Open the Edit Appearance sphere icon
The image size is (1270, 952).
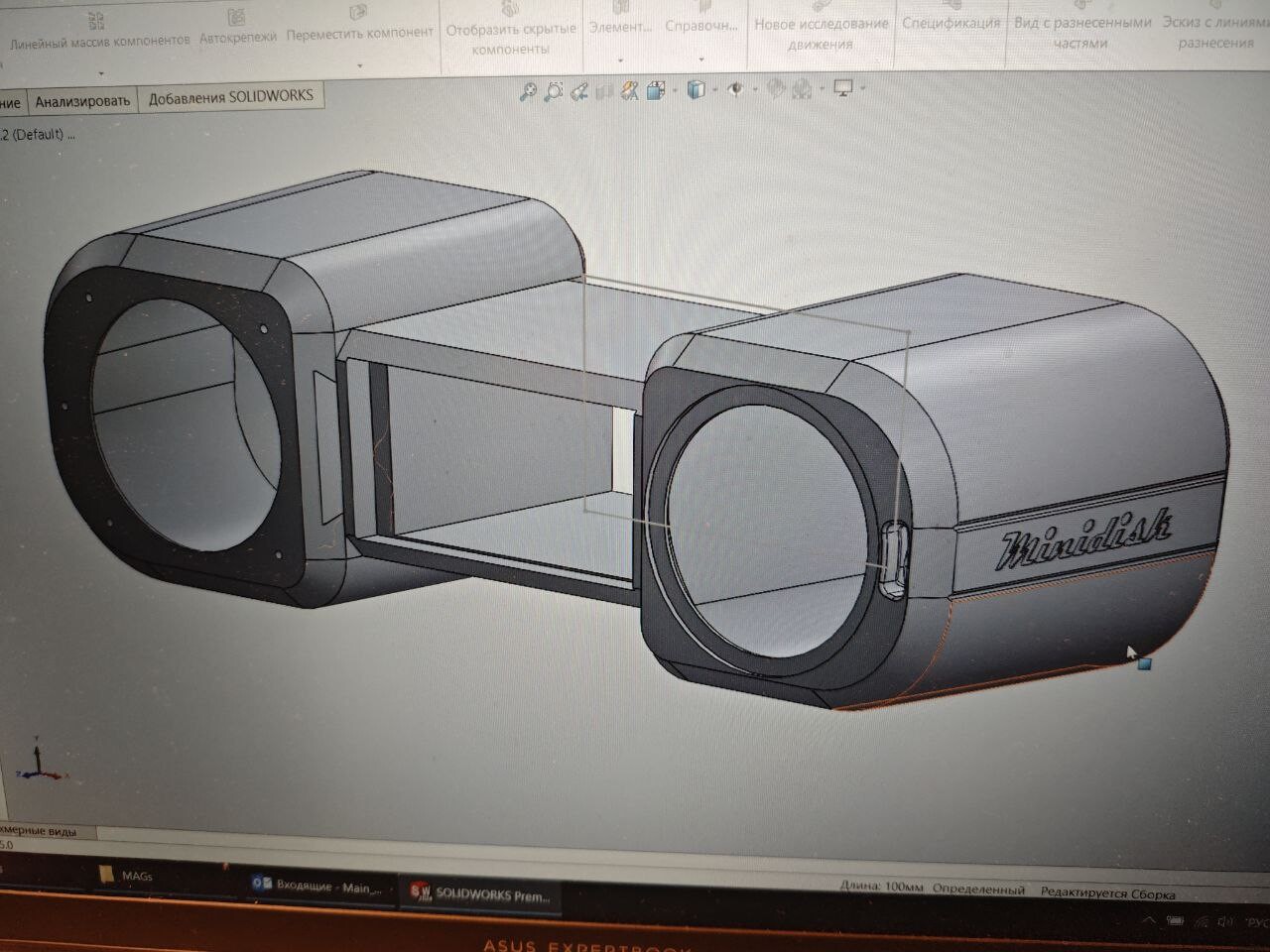coord(776,89)
